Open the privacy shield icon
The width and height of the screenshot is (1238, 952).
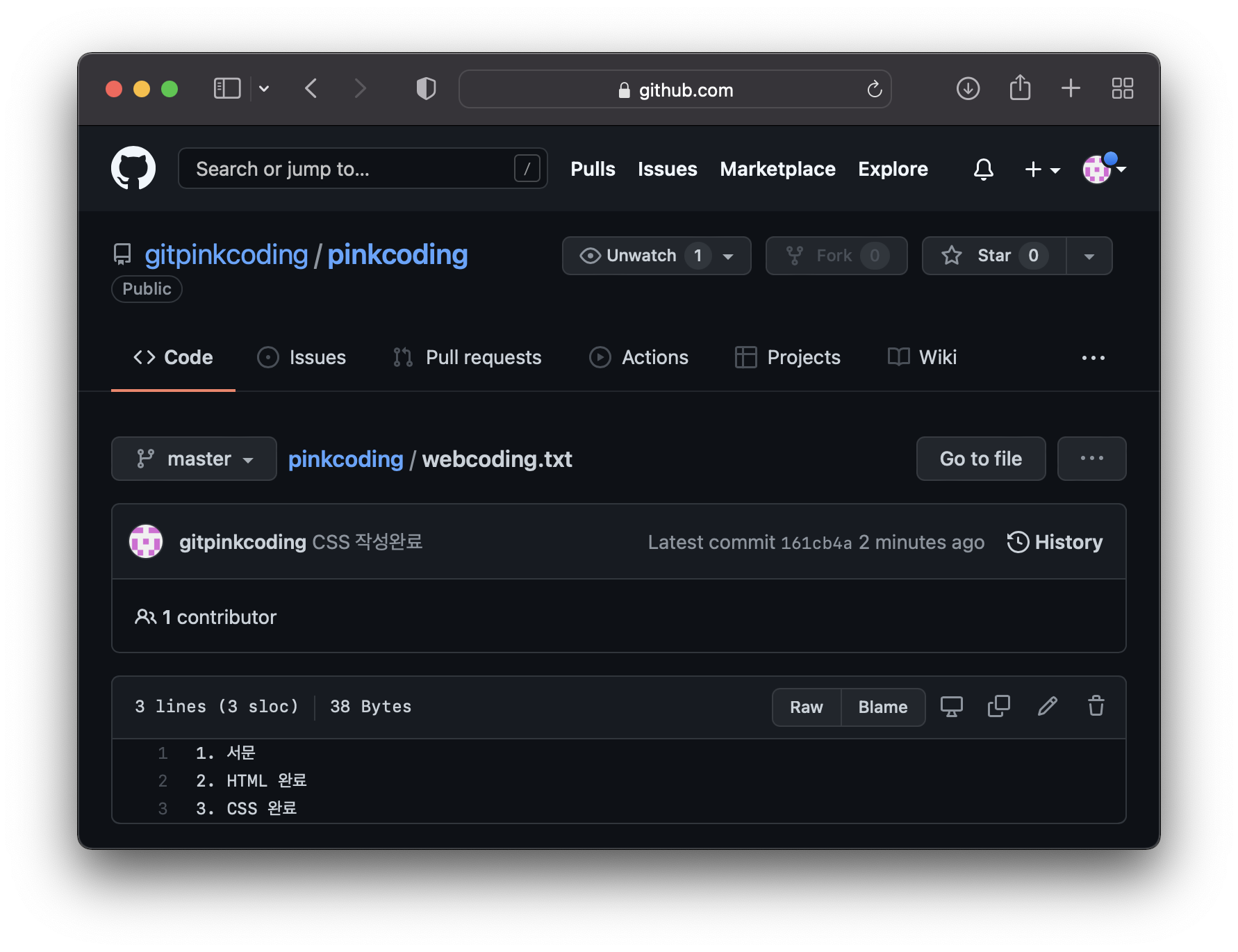426,88
